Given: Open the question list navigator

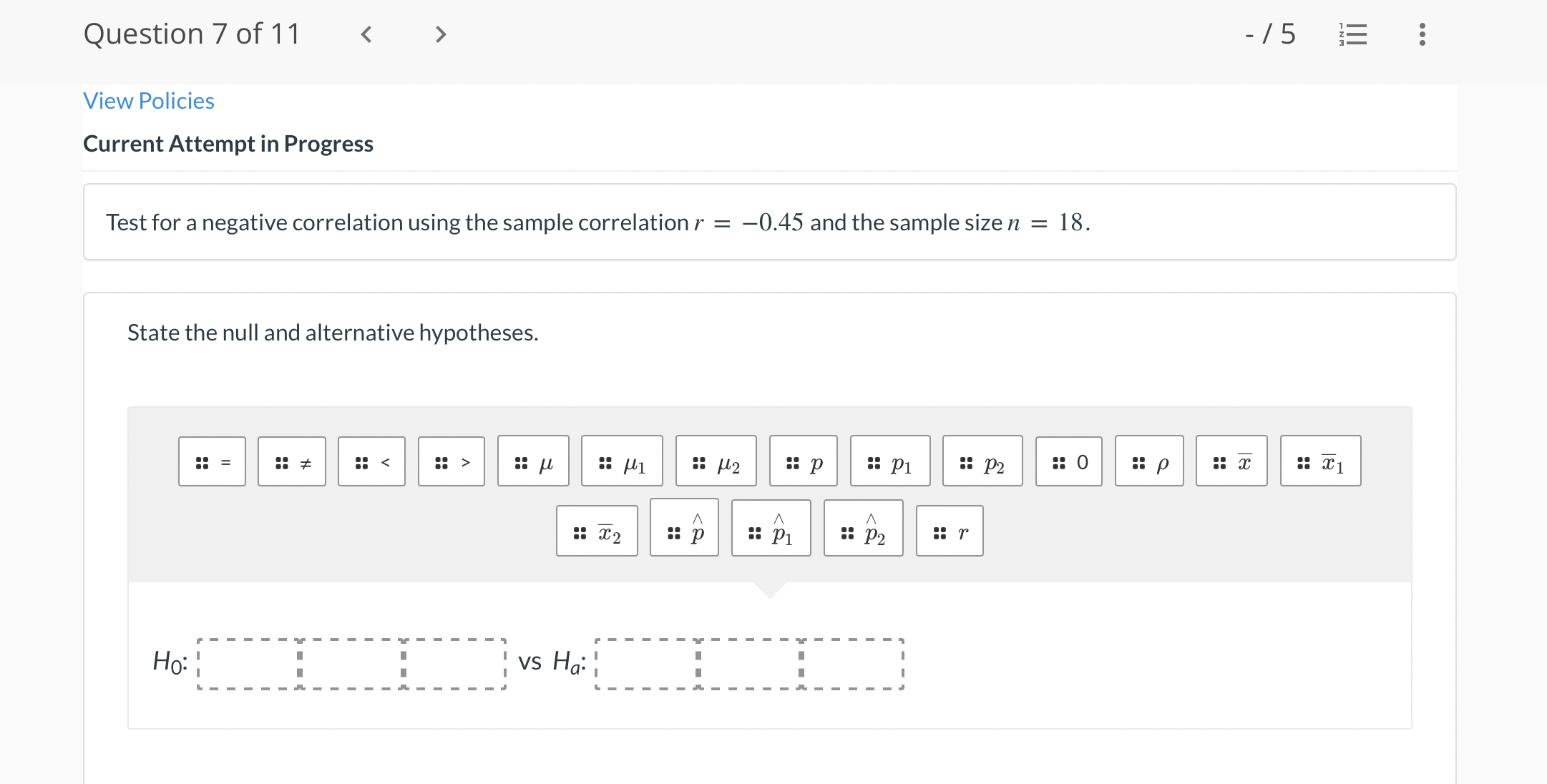Looking at the screenshot, I should 1352,34.
